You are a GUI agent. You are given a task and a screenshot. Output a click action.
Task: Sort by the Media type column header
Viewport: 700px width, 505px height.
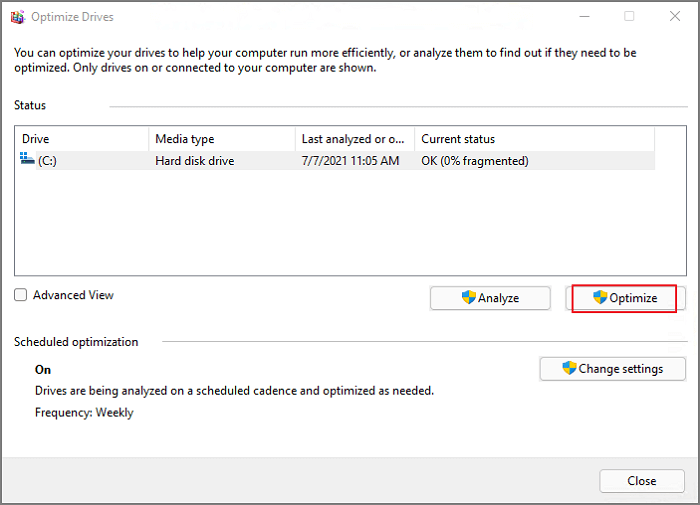(x=222, y=139)
